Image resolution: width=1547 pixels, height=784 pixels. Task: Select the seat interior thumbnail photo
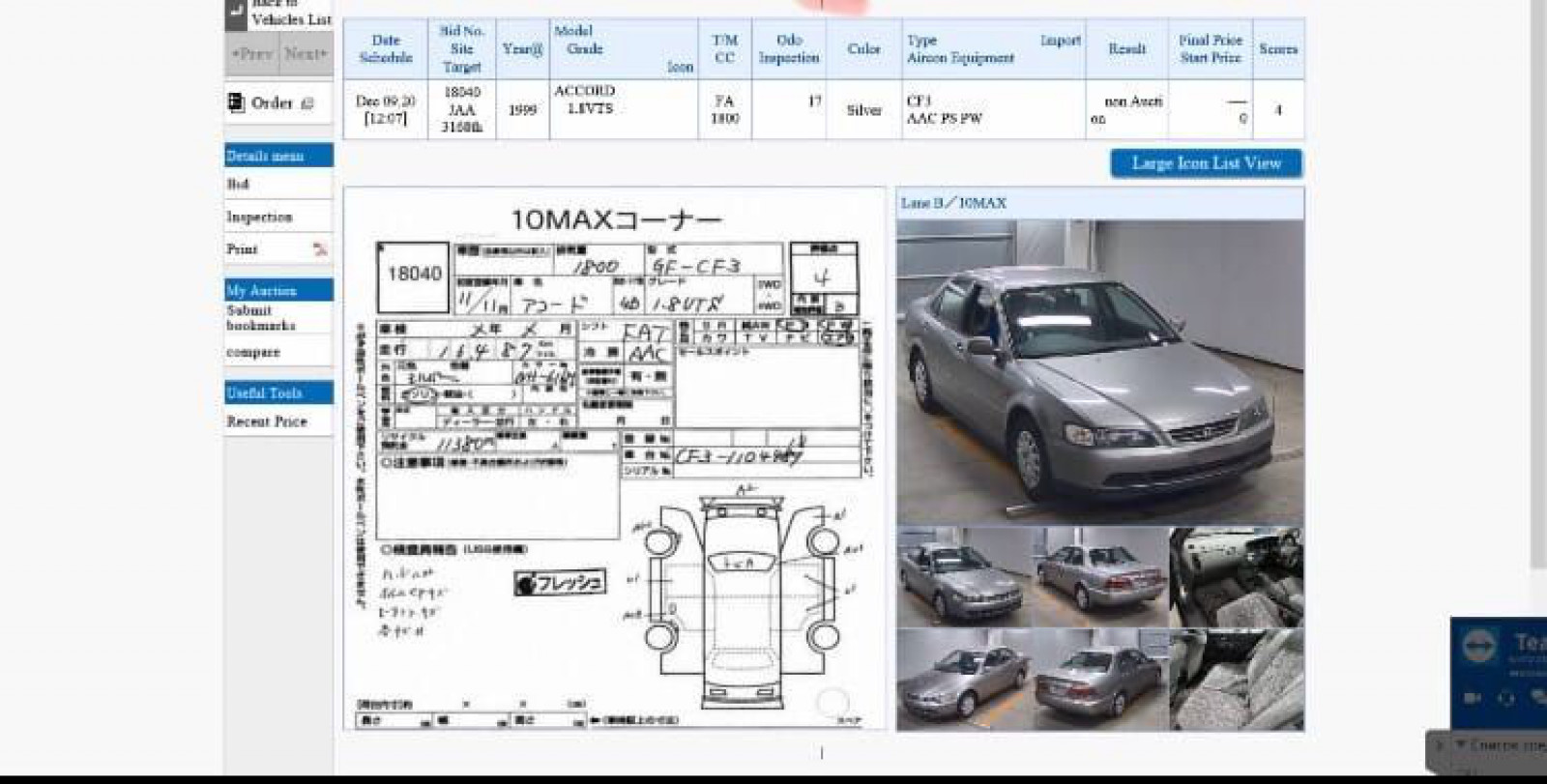(1237, 680)
